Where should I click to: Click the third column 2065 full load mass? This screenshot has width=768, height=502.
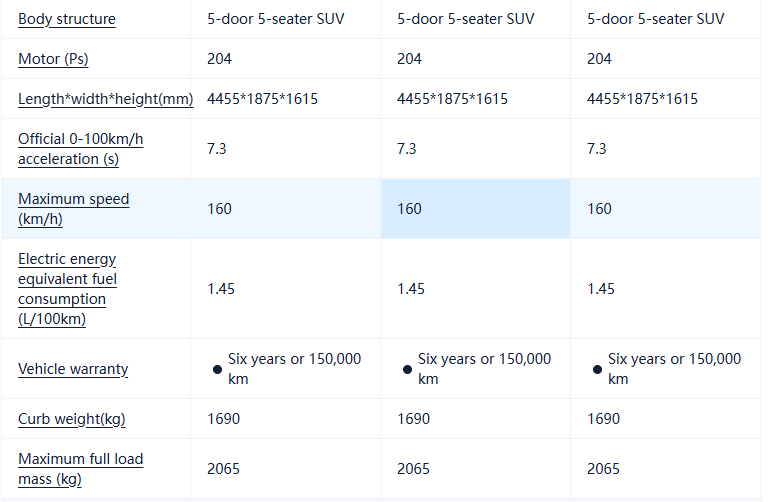pos(603,469)
